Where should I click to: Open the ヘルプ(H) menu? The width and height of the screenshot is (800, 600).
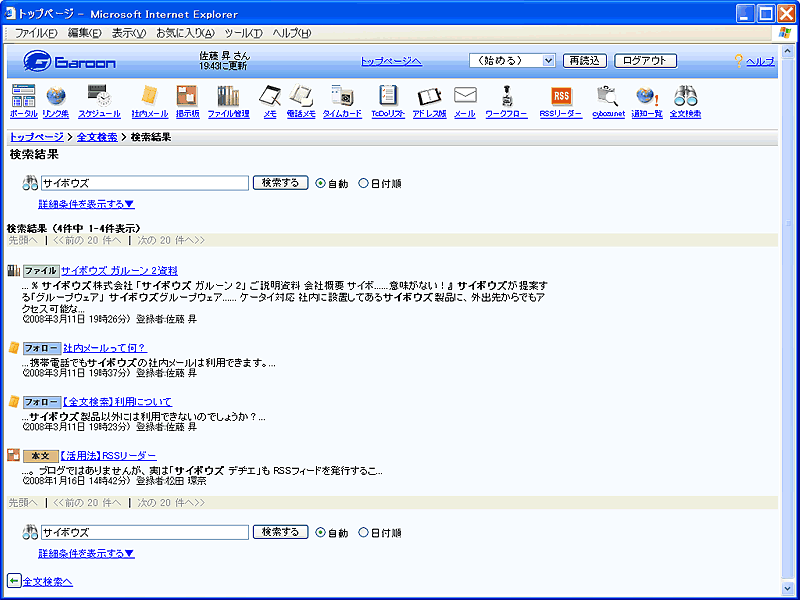(x=291, y=33)
